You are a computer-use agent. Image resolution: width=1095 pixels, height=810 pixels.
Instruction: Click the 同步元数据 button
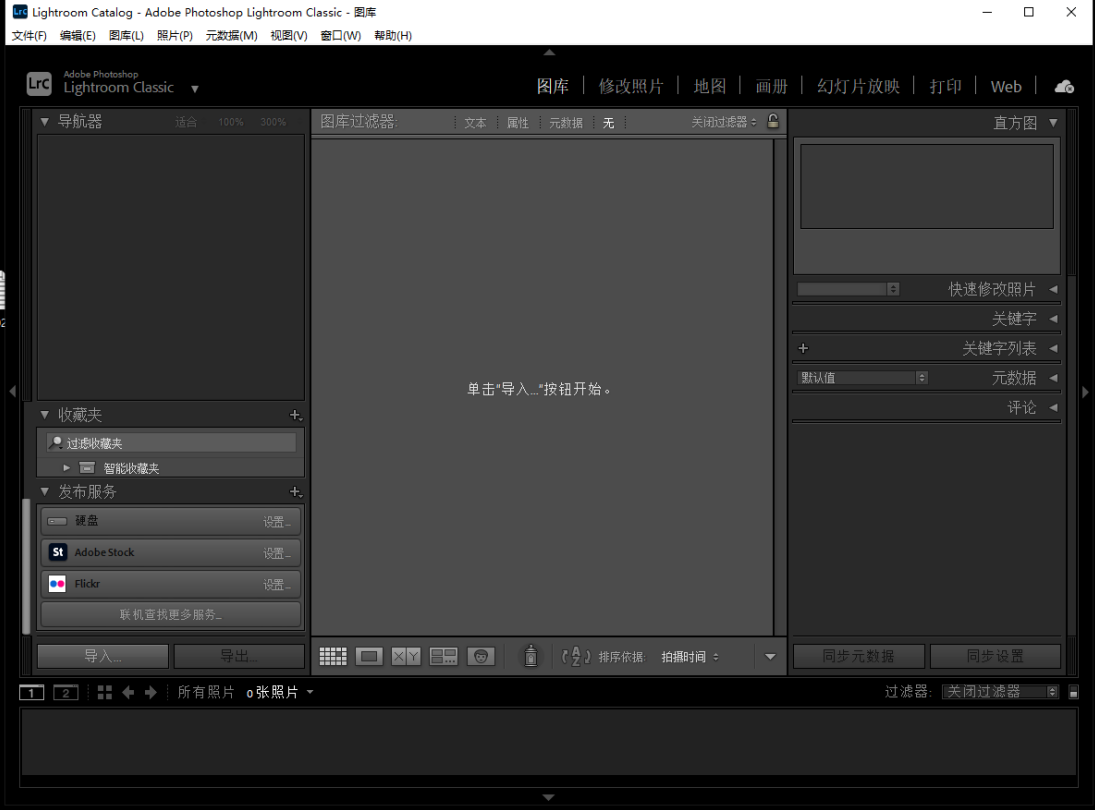(x=858, y=656)
